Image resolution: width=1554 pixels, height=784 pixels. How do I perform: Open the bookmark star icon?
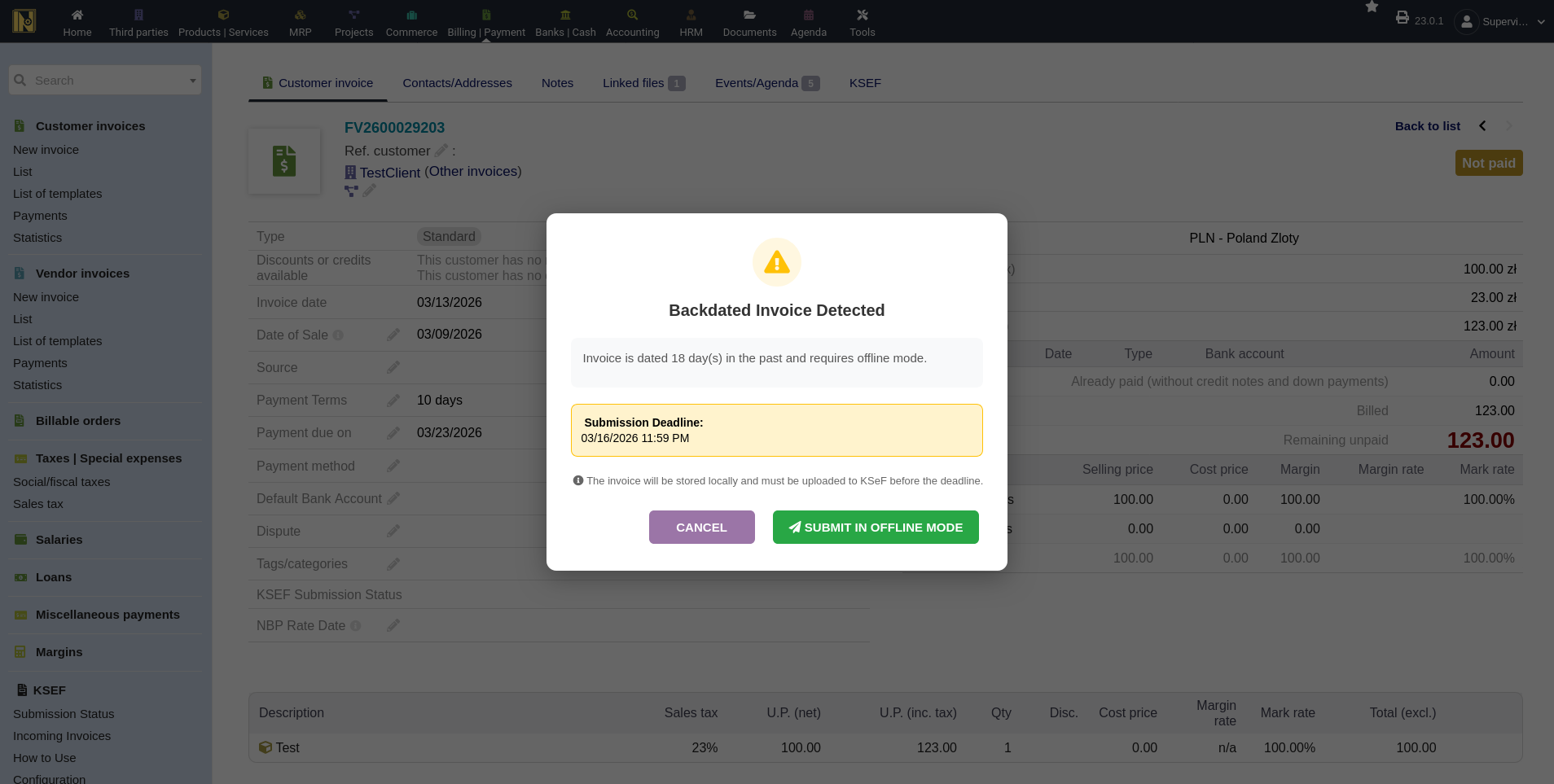(1372, 7)
